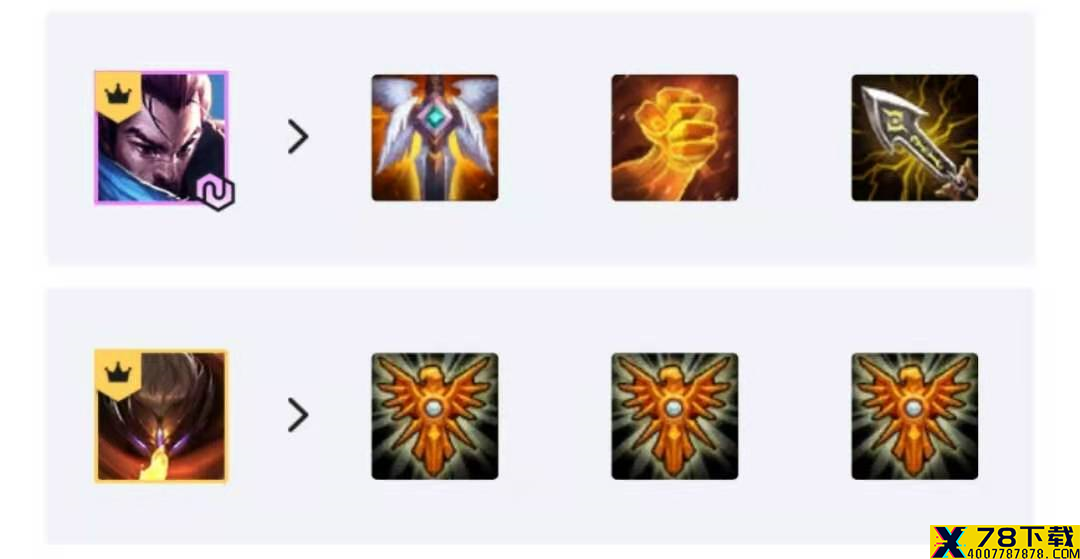
Task: Open the 78下载 watermark text
Action: [1027, 536]
